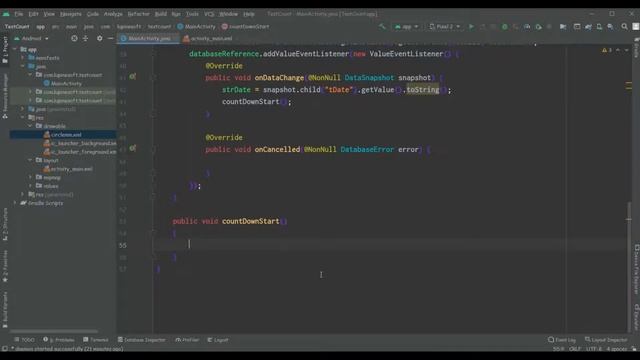This screenshot has width=640, height=360.
Task: Open the app run configuration dropdown
Action: point(407,27)
